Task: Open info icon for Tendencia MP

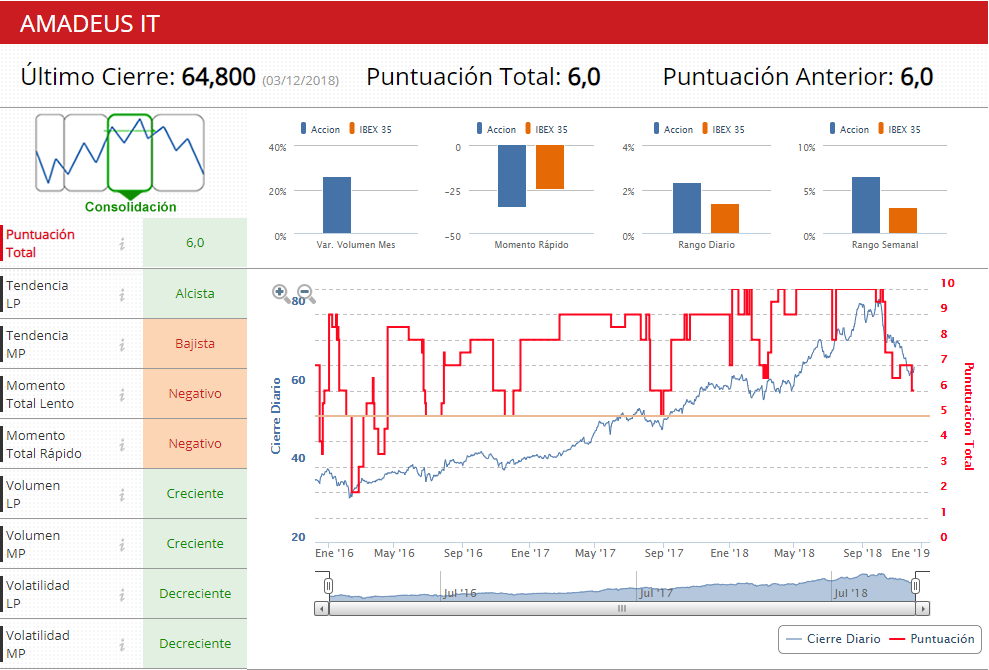Action: click(122, 344)
